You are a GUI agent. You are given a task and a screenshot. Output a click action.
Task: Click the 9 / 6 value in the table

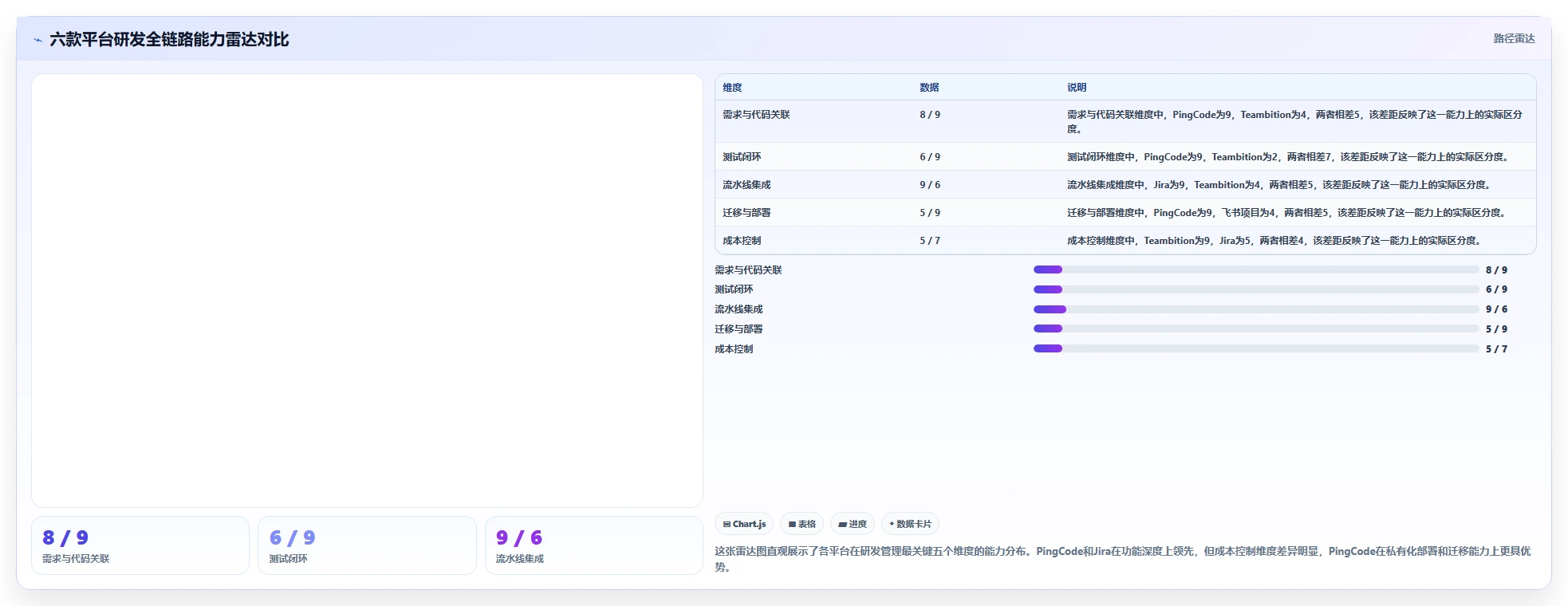point(930,185)
